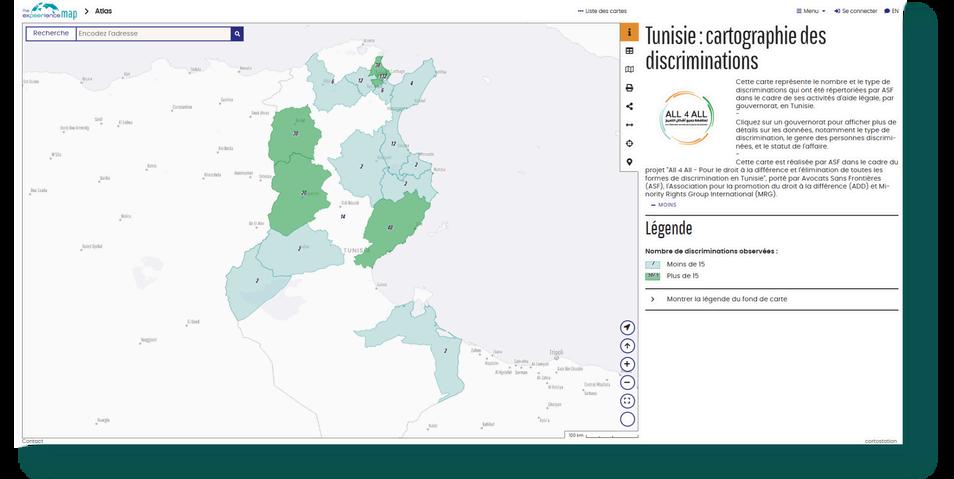
Task: Click the Légende heading
Action: pyautogui.click(x=669, y=229)
